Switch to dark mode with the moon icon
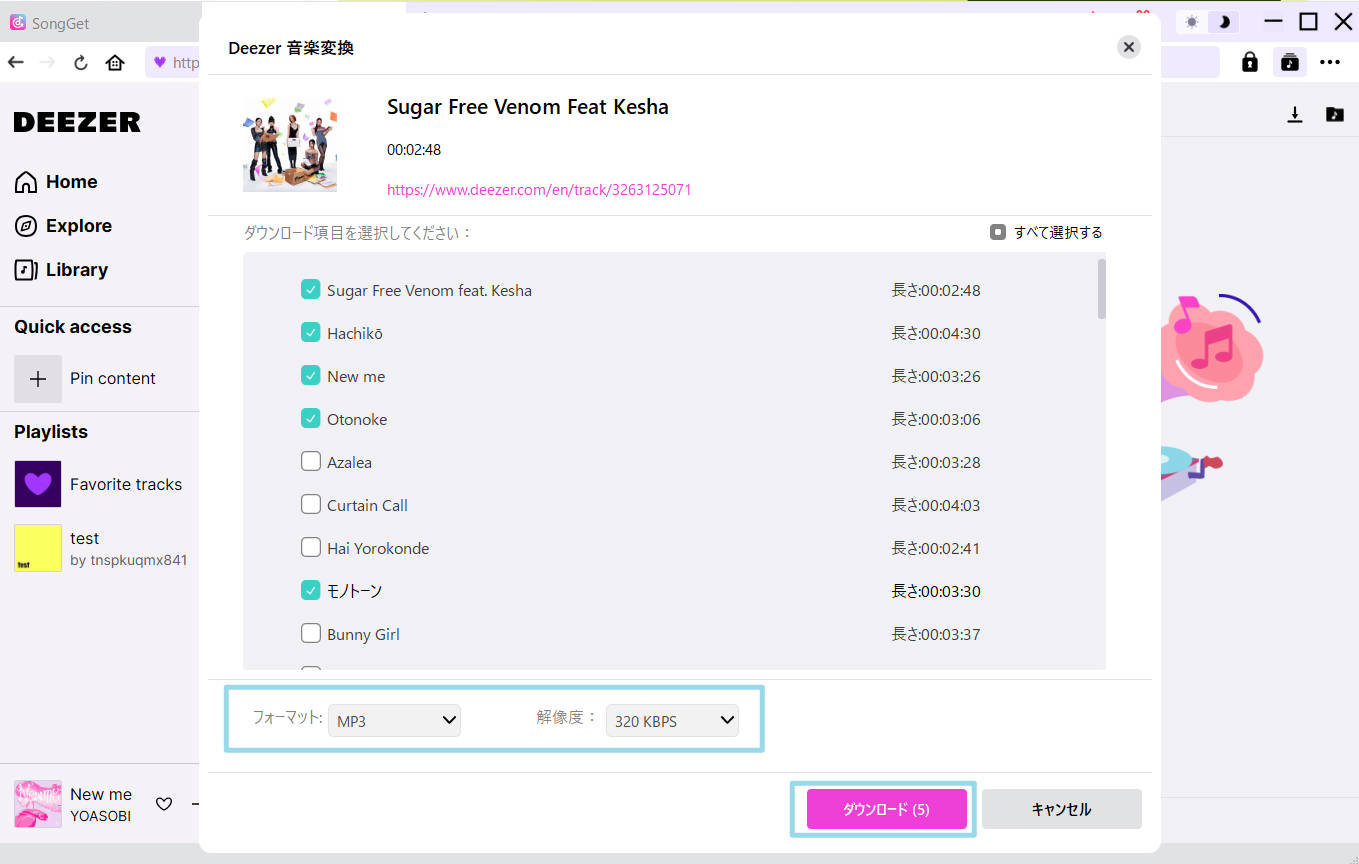Image resolution: width=1359 pixels, height=864 pixels. (1223, 22)
